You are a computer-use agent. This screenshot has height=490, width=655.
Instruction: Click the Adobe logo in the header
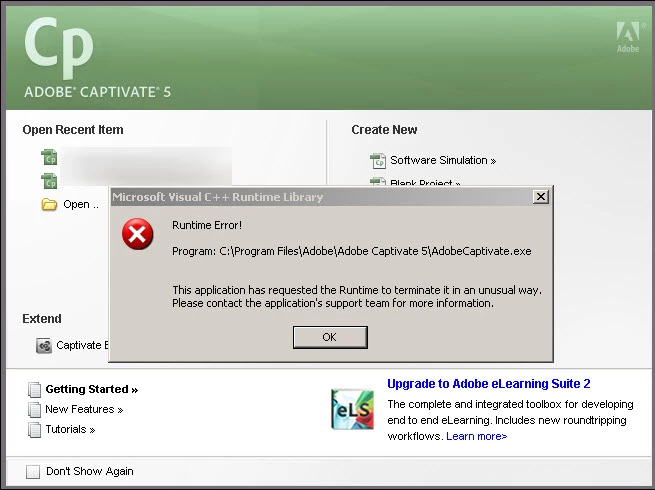point(628,37)
